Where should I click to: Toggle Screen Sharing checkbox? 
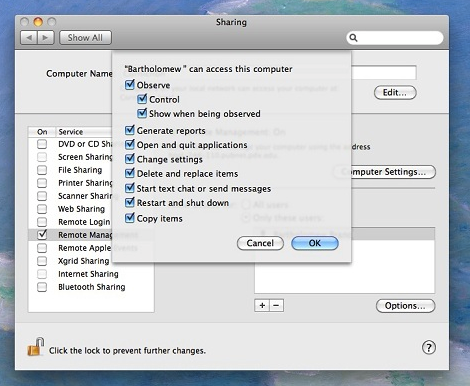(42, 157)
